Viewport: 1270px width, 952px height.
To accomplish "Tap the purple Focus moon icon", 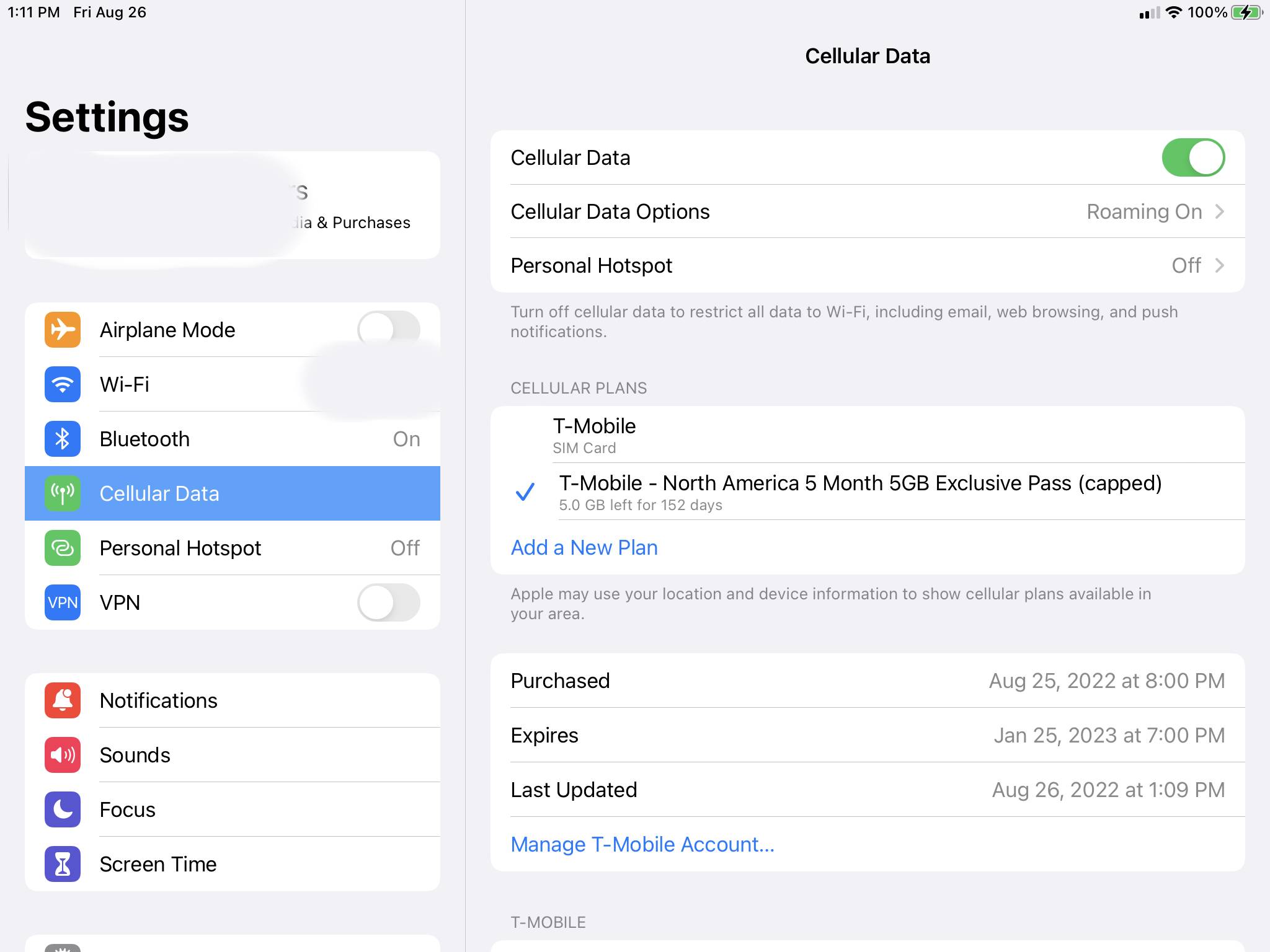I will point(63,809).
